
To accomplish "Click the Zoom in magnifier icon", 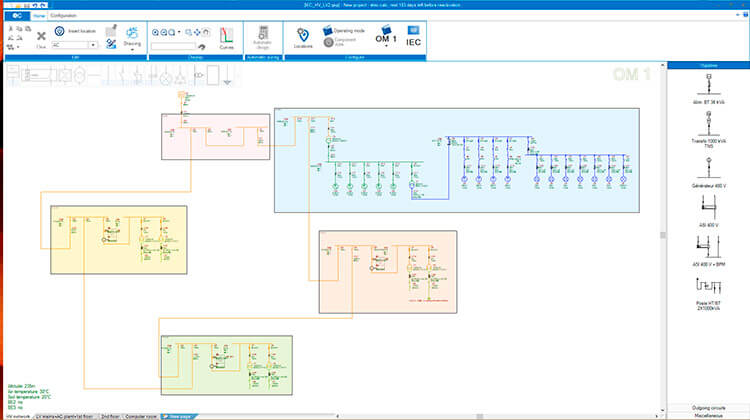I will tap(155, 33).
